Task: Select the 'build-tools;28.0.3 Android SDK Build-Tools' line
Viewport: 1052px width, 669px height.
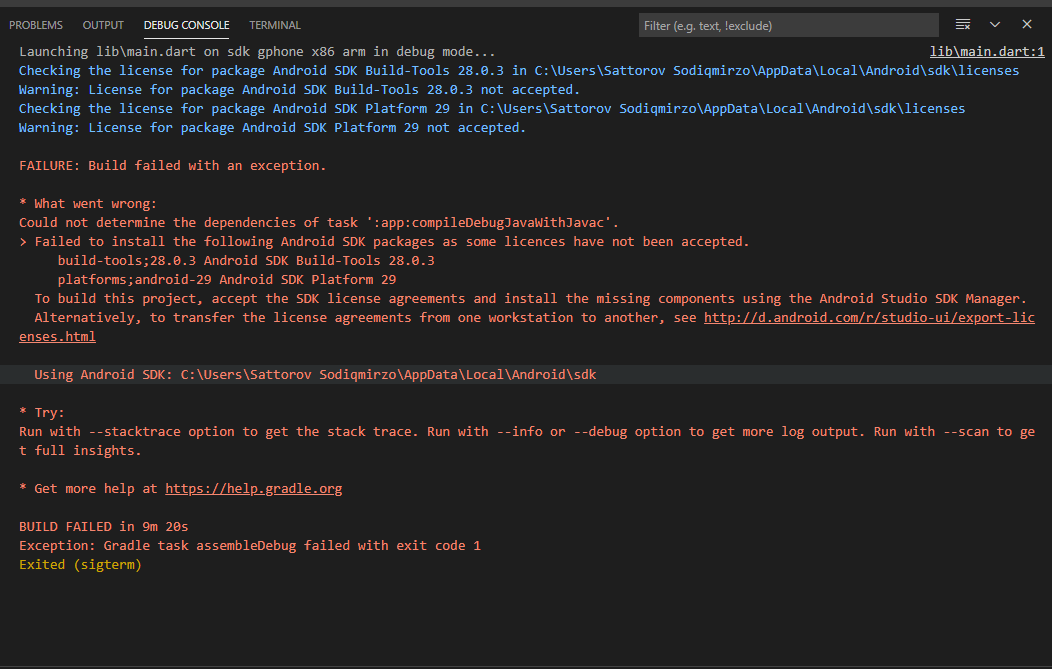Action: [x=246, y=260]
